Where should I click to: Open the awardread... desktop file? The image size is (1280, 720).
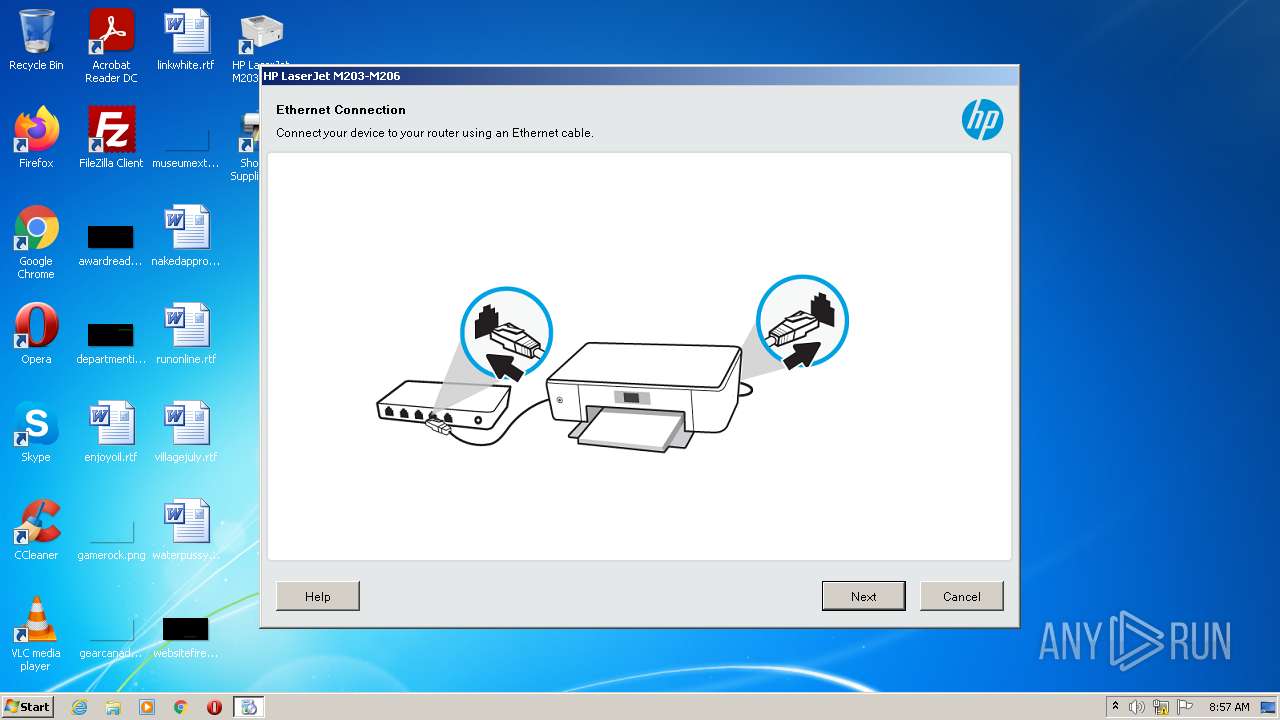[x=111, y=246]
